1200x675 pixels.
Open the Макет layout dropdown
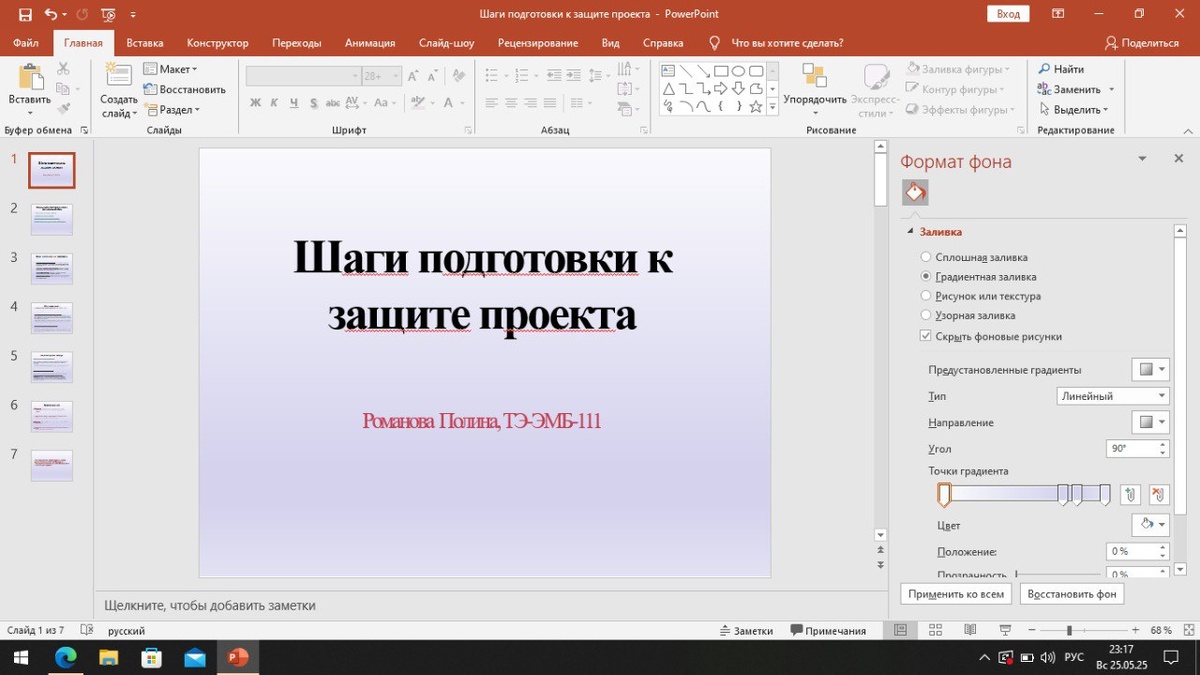170,69
